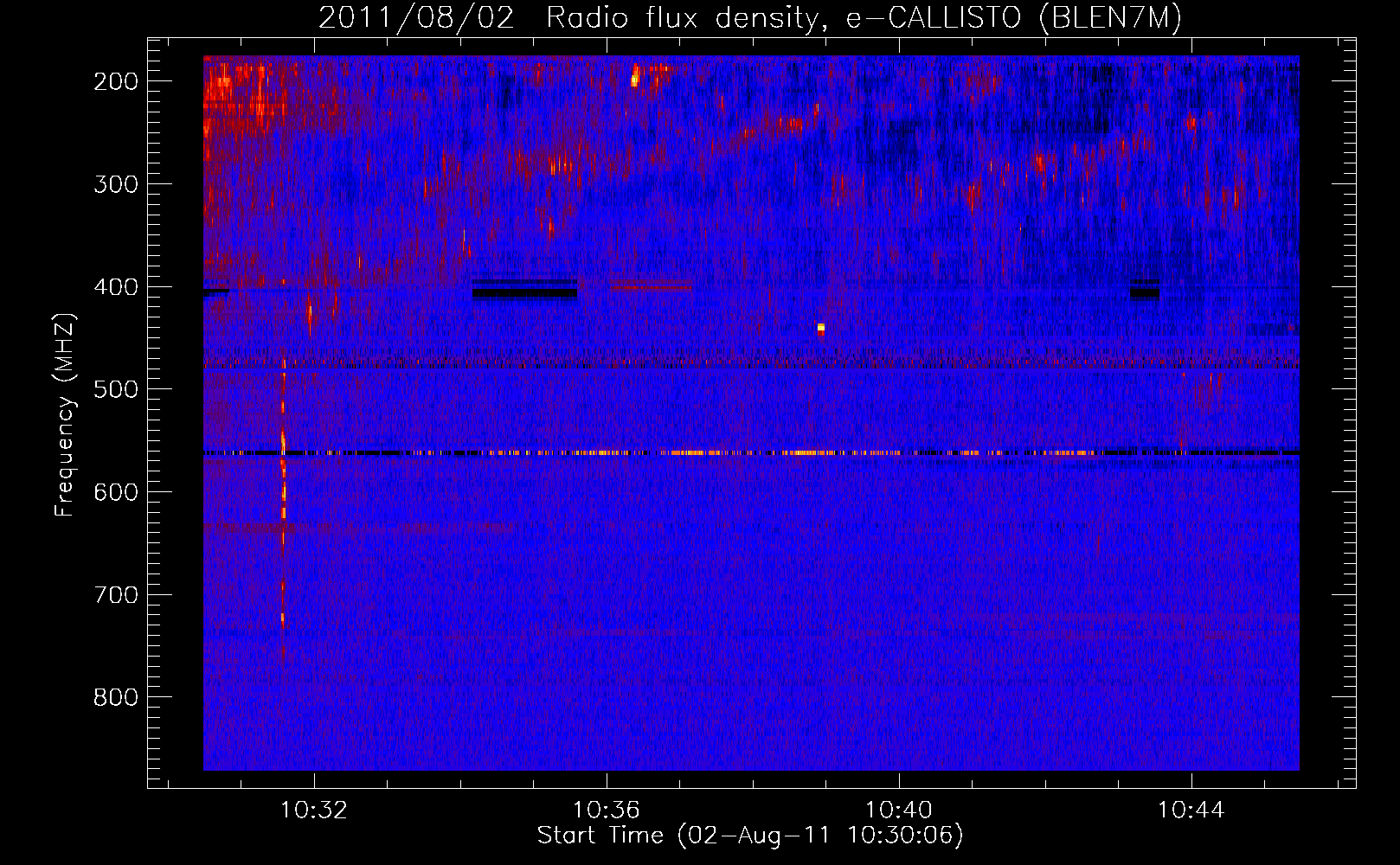Click the 800 frequency tick label
1400x865 pixels.
pos(115,697)
